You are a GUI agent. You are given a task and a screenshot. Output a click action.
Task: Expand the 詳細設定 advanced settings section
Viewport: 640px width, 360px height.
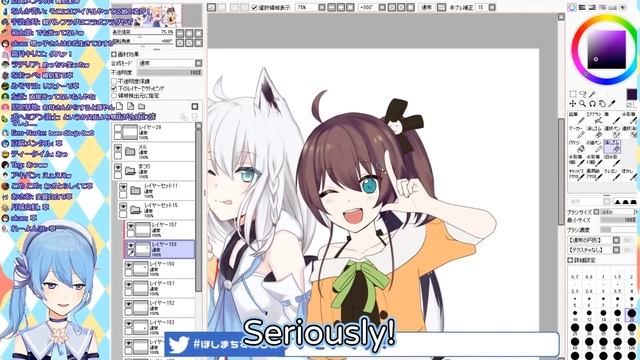[x=570, y=260]
